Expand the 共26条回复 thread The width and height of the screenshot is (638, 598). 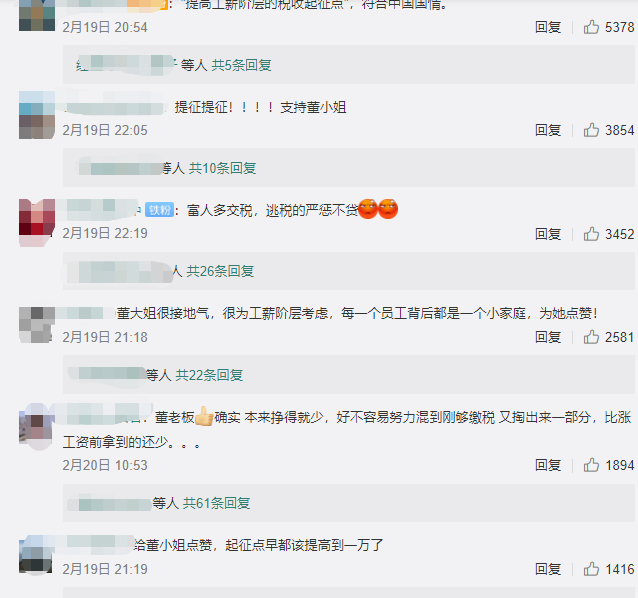[x=220, y=271]
